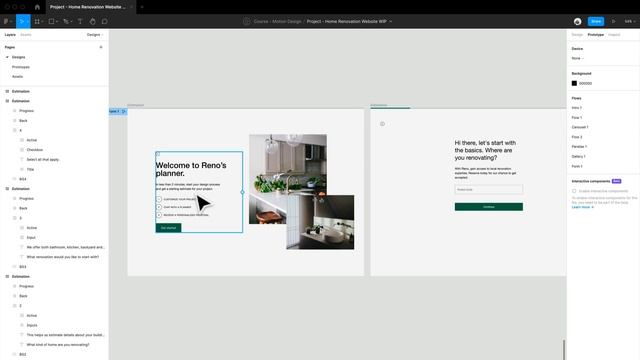This screenshot has width=640, height=360.
Task: Click the user avatar in toolbar
Action: point(577,21)
